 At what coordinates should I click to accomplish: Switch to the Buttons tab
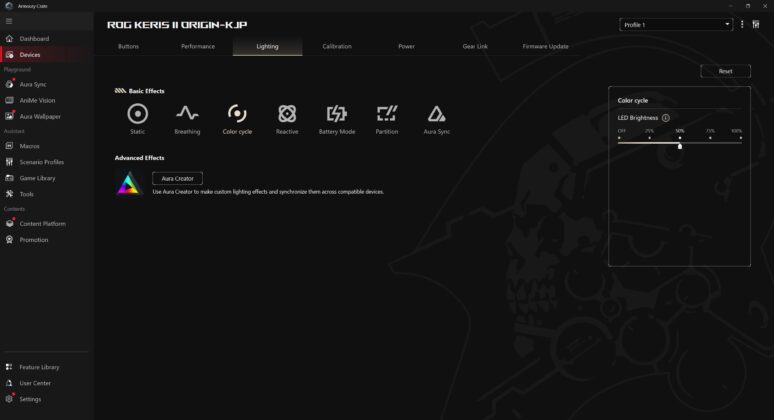coord(128,46)
